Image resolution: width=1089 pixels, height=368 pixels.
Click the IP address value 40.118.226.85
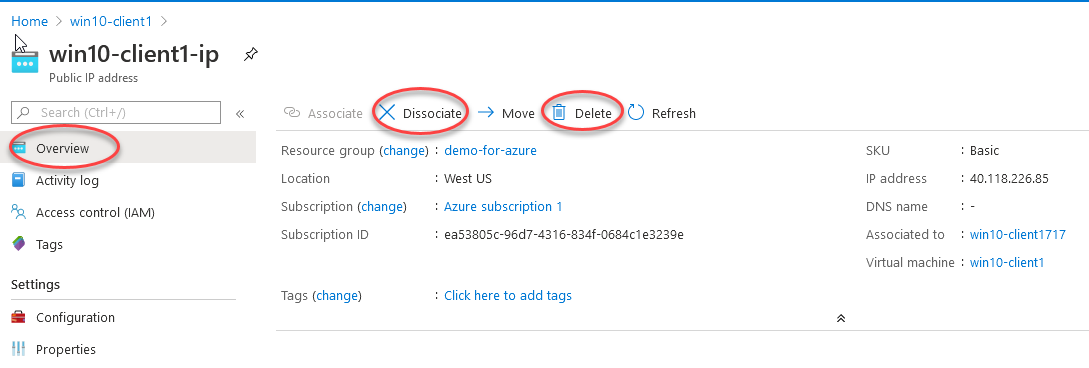1009,178
